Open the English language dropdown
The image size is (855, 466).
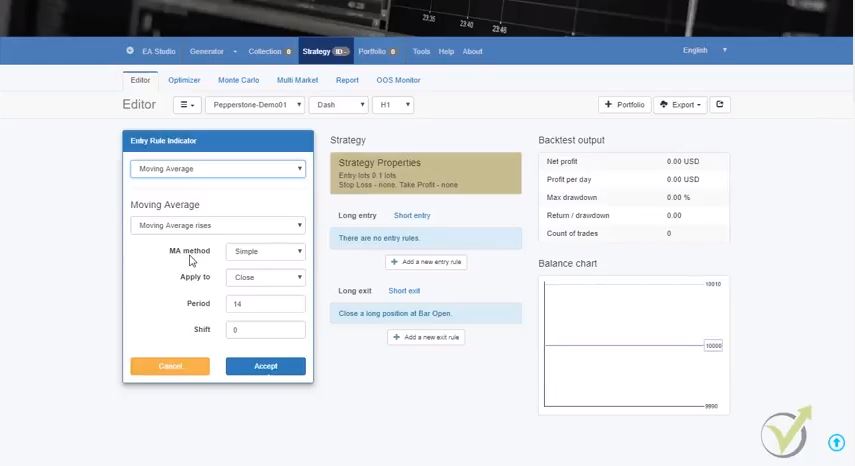point(705,50)
